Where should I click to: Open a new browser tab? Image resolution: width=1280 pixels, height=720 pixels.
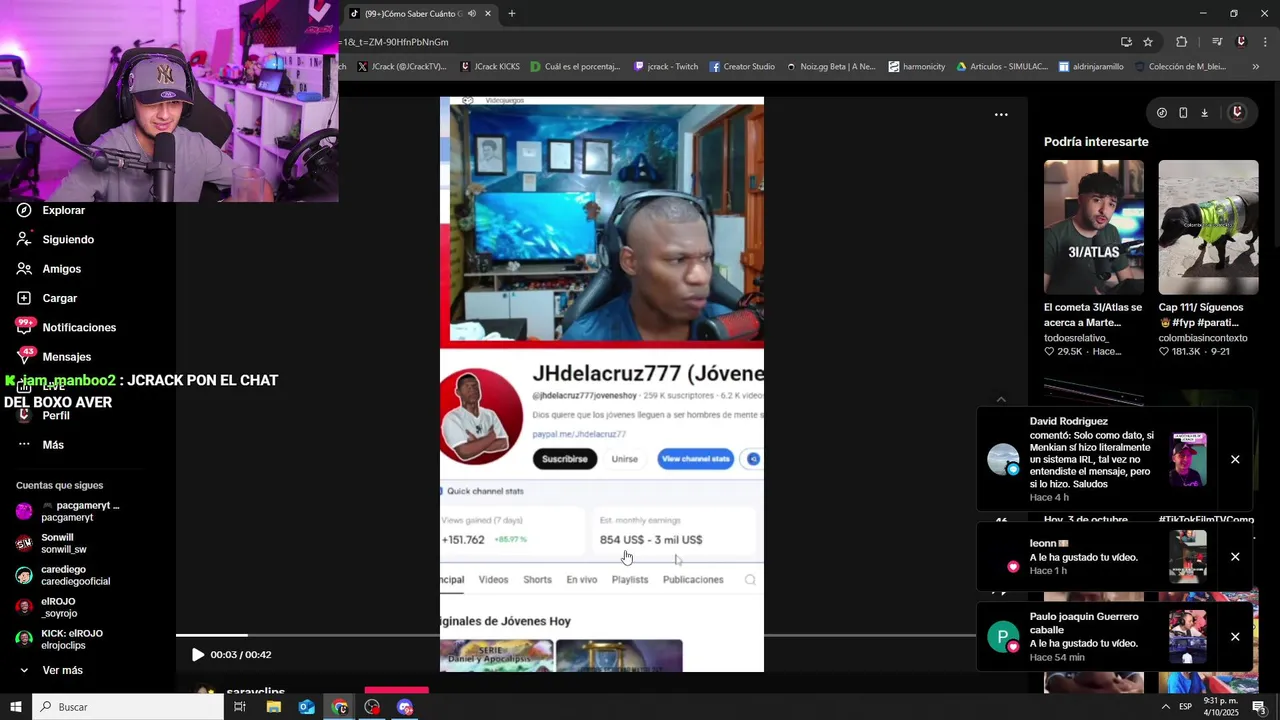pyautogui.click(x=512, y=14)
